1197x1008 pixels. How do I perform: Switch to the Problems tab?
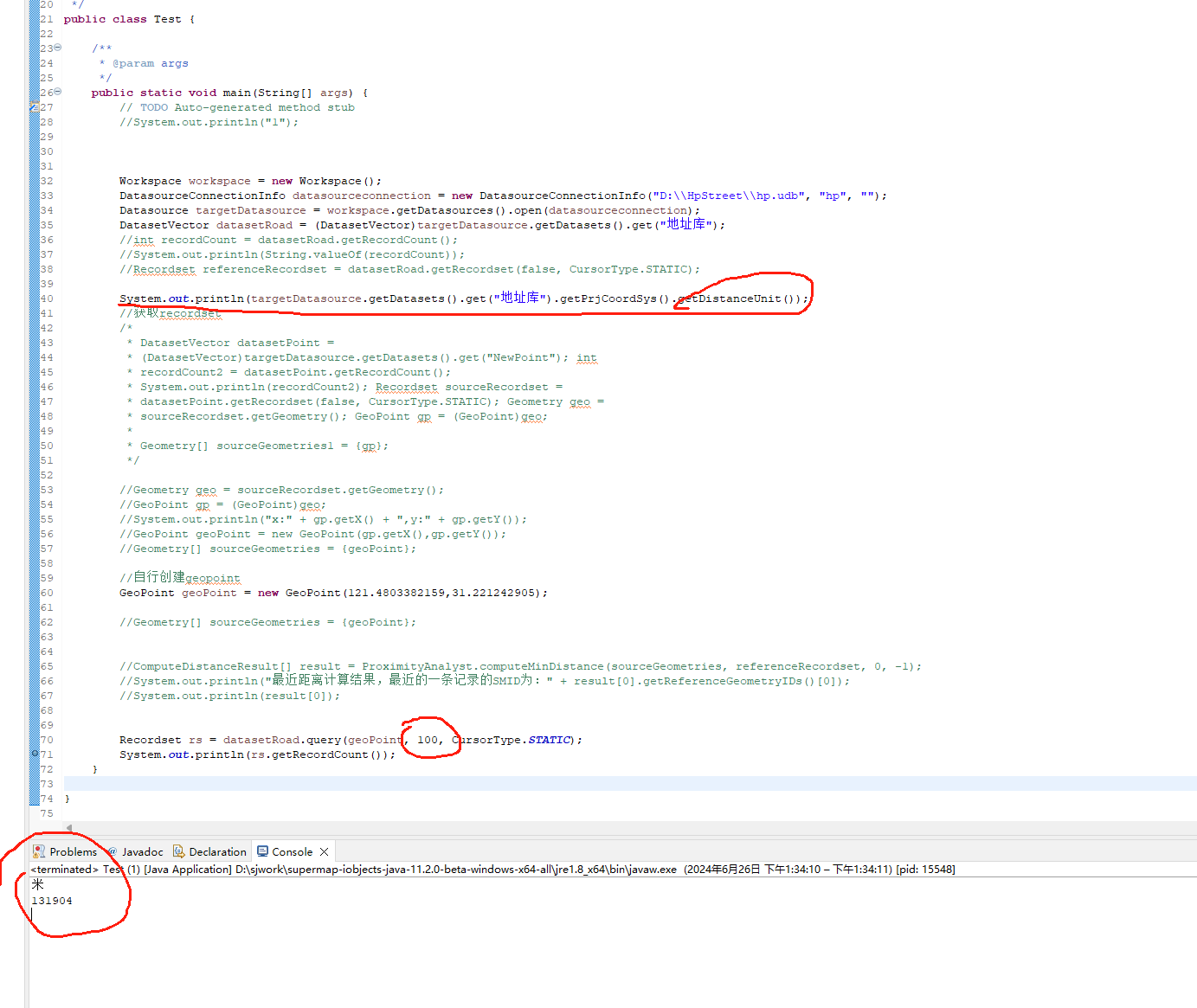(73, 851)
